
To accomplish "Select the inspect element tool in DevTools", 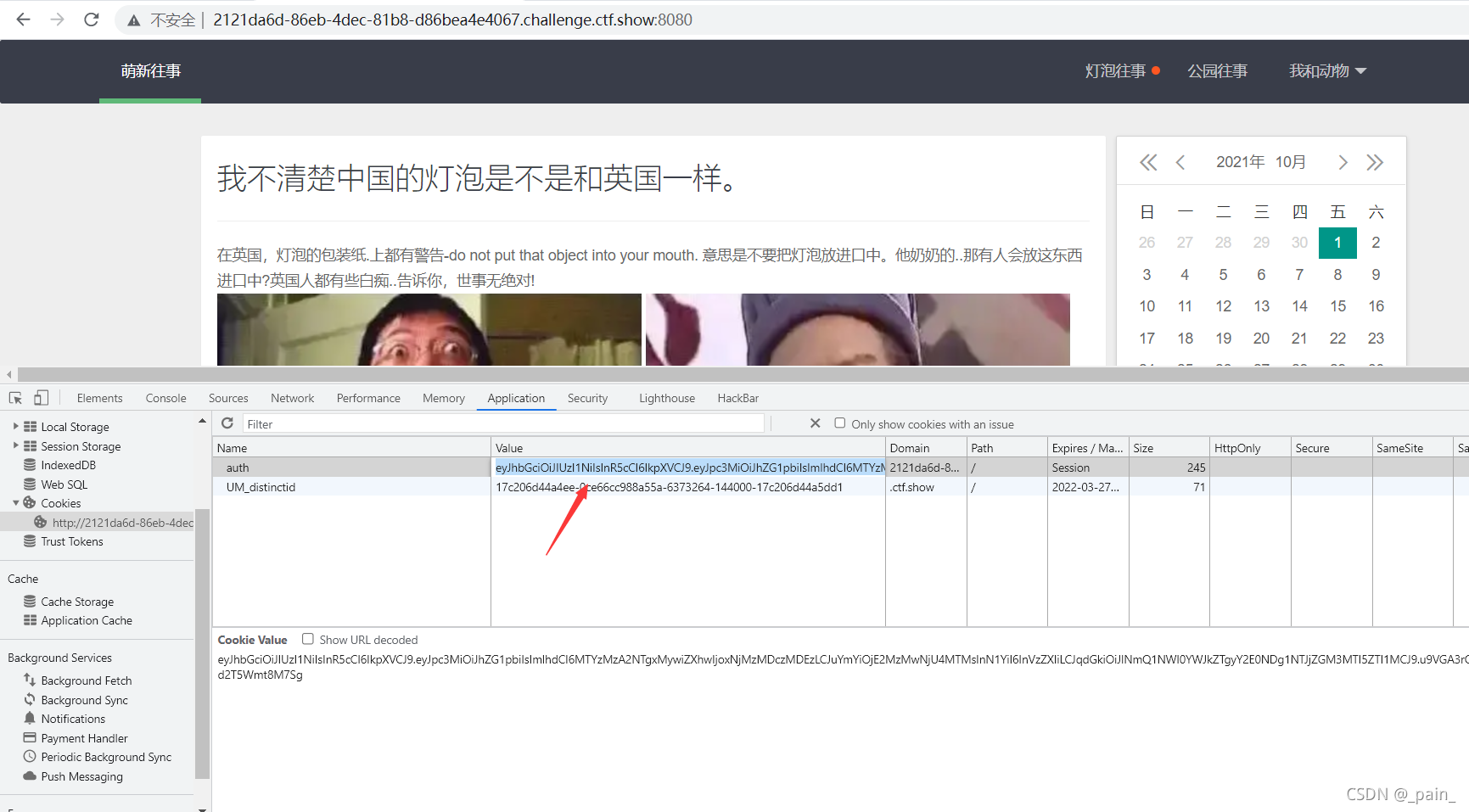I will 14,397.
